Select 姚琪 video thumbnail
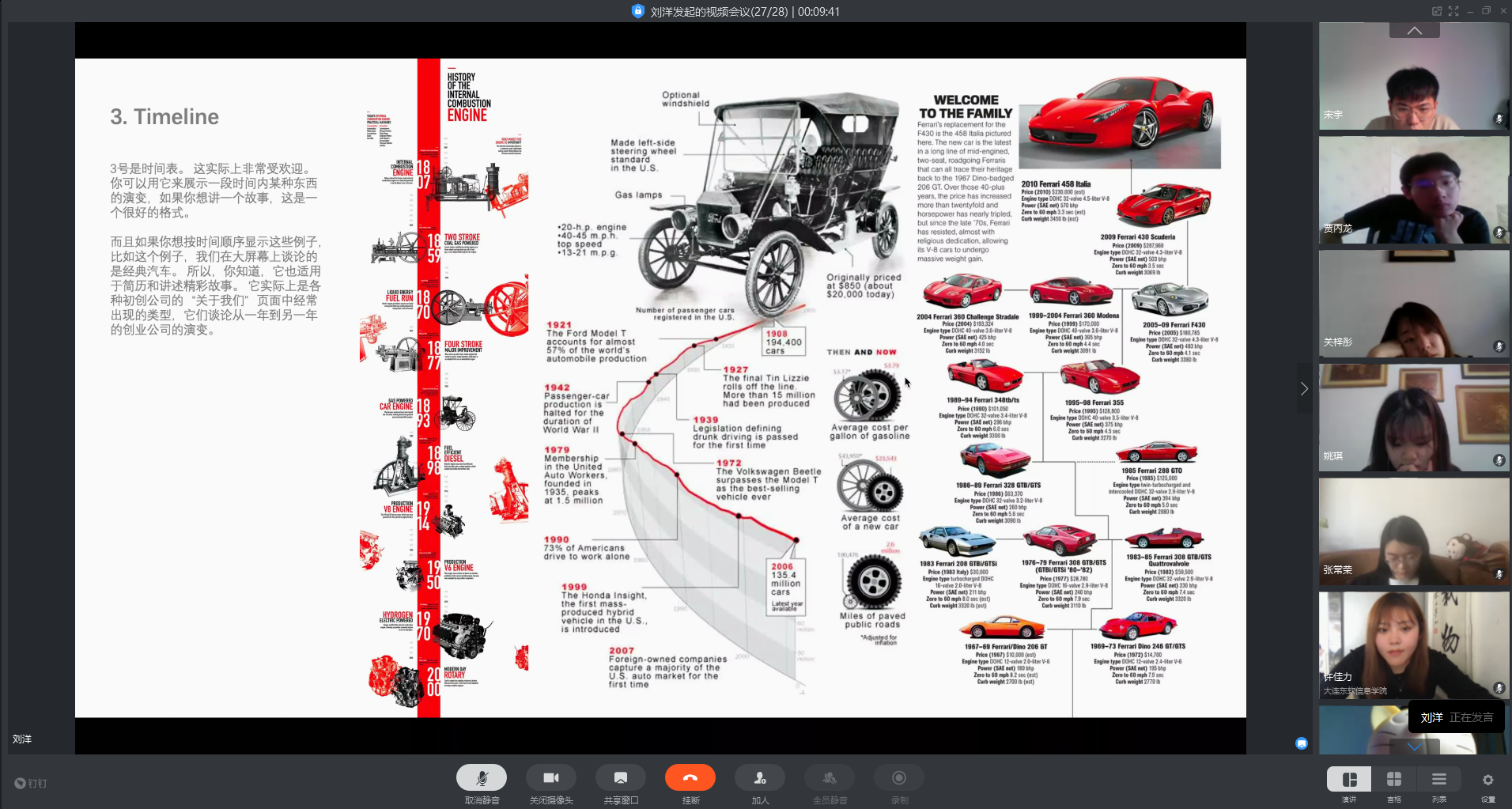The image size is (1512, 809). 1414,418
